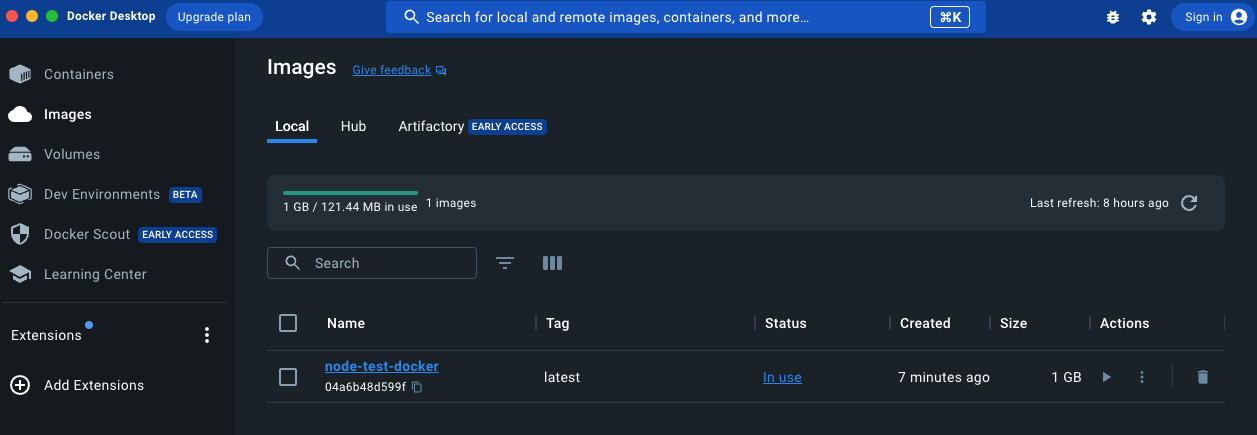
Task: Toggle the select-all images checkbox
Action: (x=288, y=323)
